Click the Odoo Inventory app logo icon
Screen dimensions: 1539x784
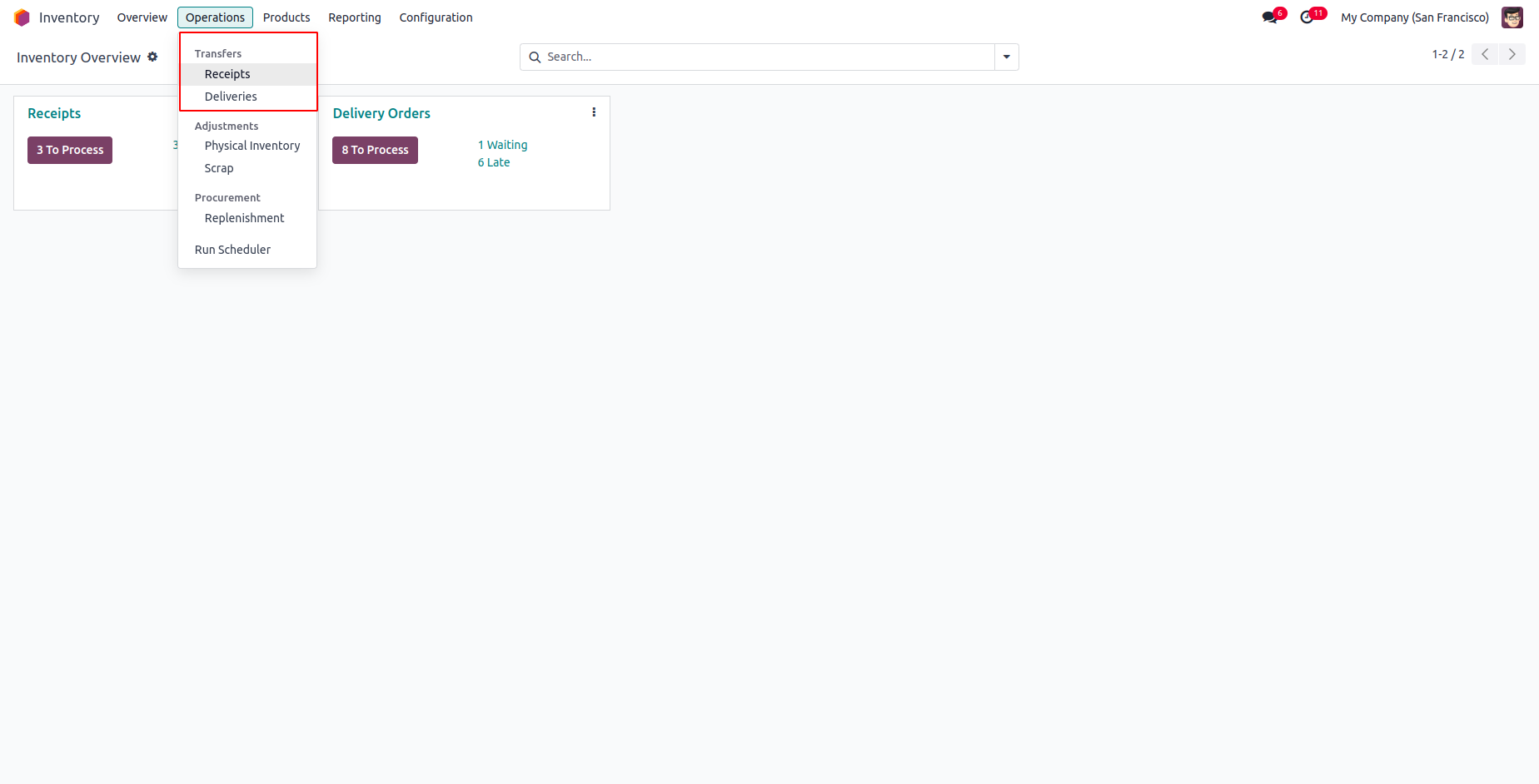coord(22,17)
